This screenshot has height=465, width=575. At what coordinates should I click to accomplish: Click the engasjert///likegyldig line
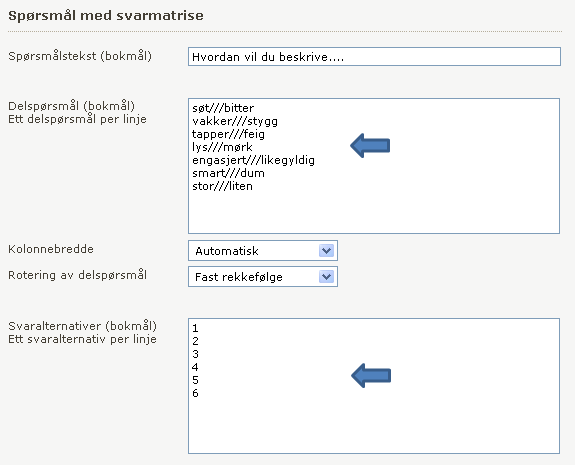click(253, 160)
